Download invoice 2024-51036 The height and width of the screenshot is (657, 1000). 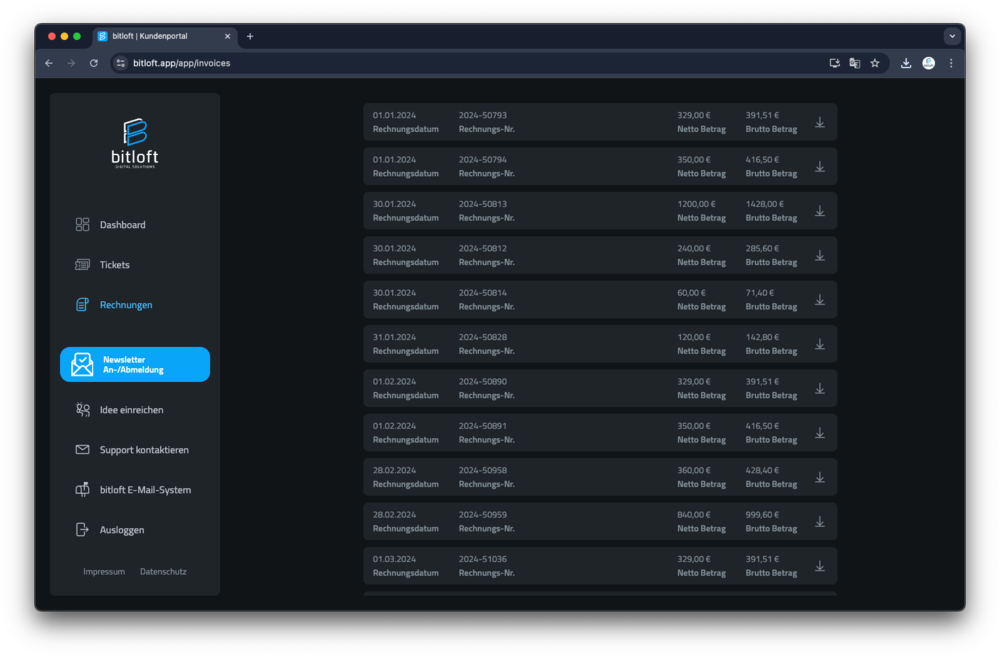(x=820, y=566)
